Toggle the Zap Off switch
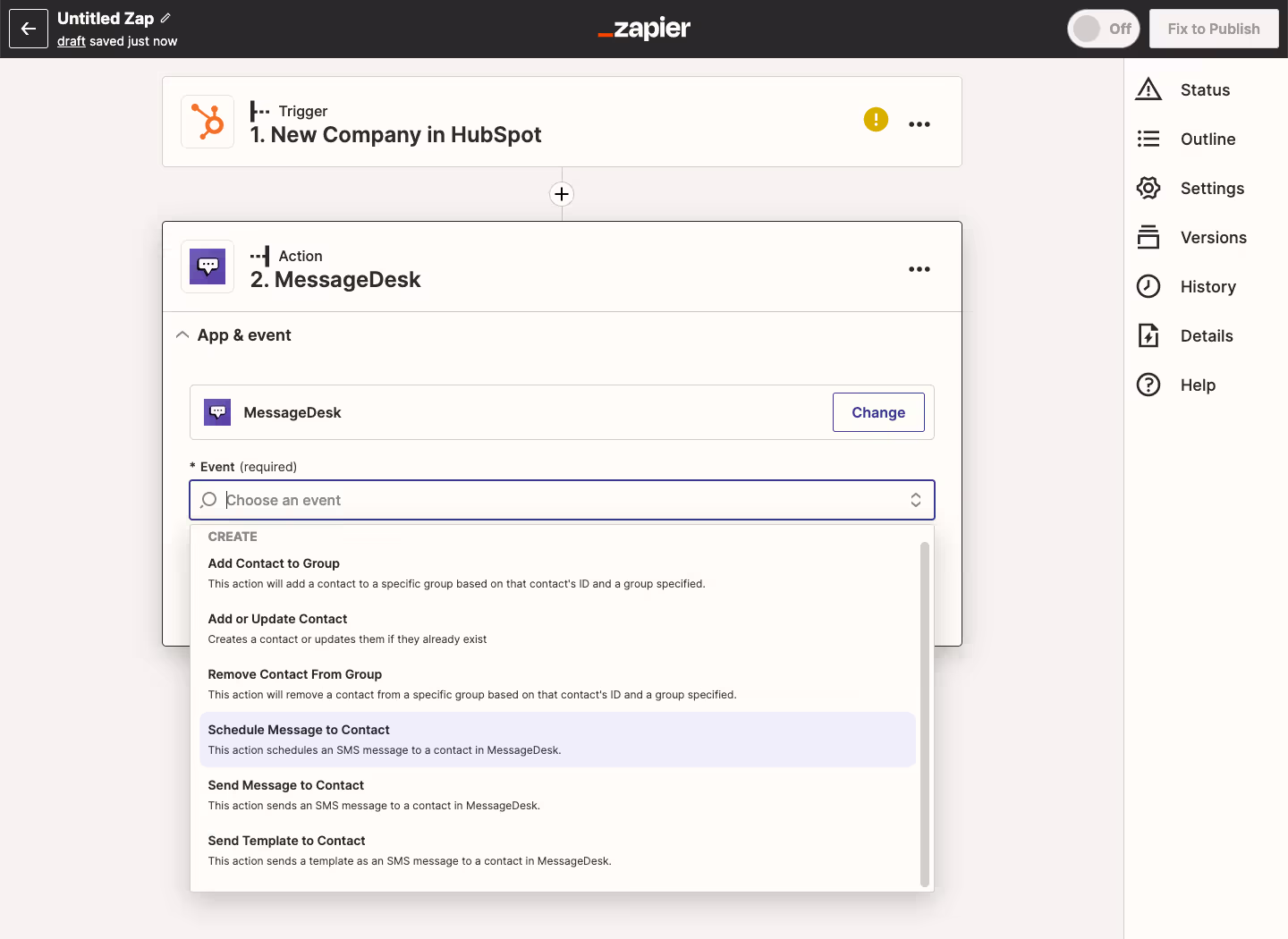This screenshot has height=939, width=1288. 1103,28
